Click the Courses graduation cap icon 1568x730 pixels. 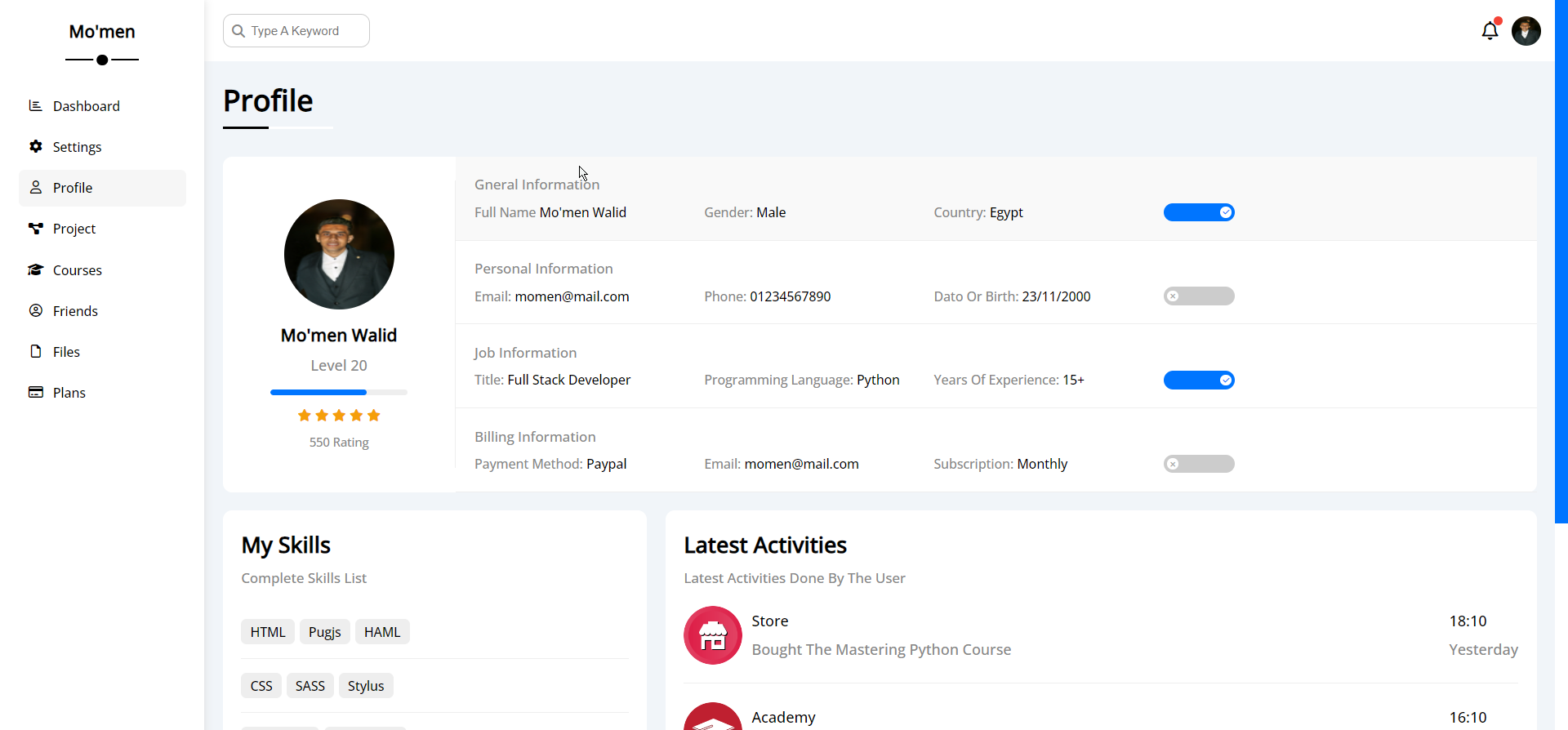coord(35,269)
